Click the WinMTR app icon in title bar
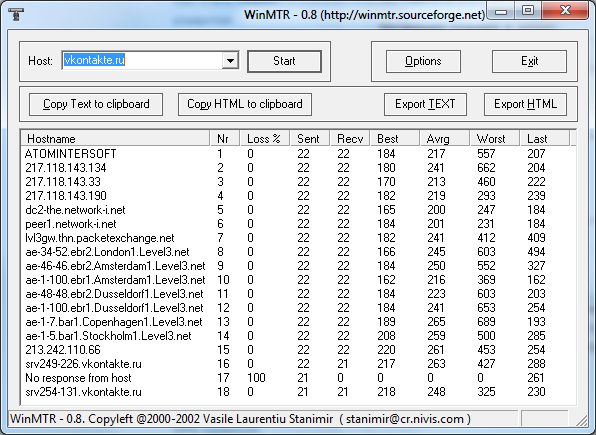Screen dimensions: 596x435 point(16,14)
